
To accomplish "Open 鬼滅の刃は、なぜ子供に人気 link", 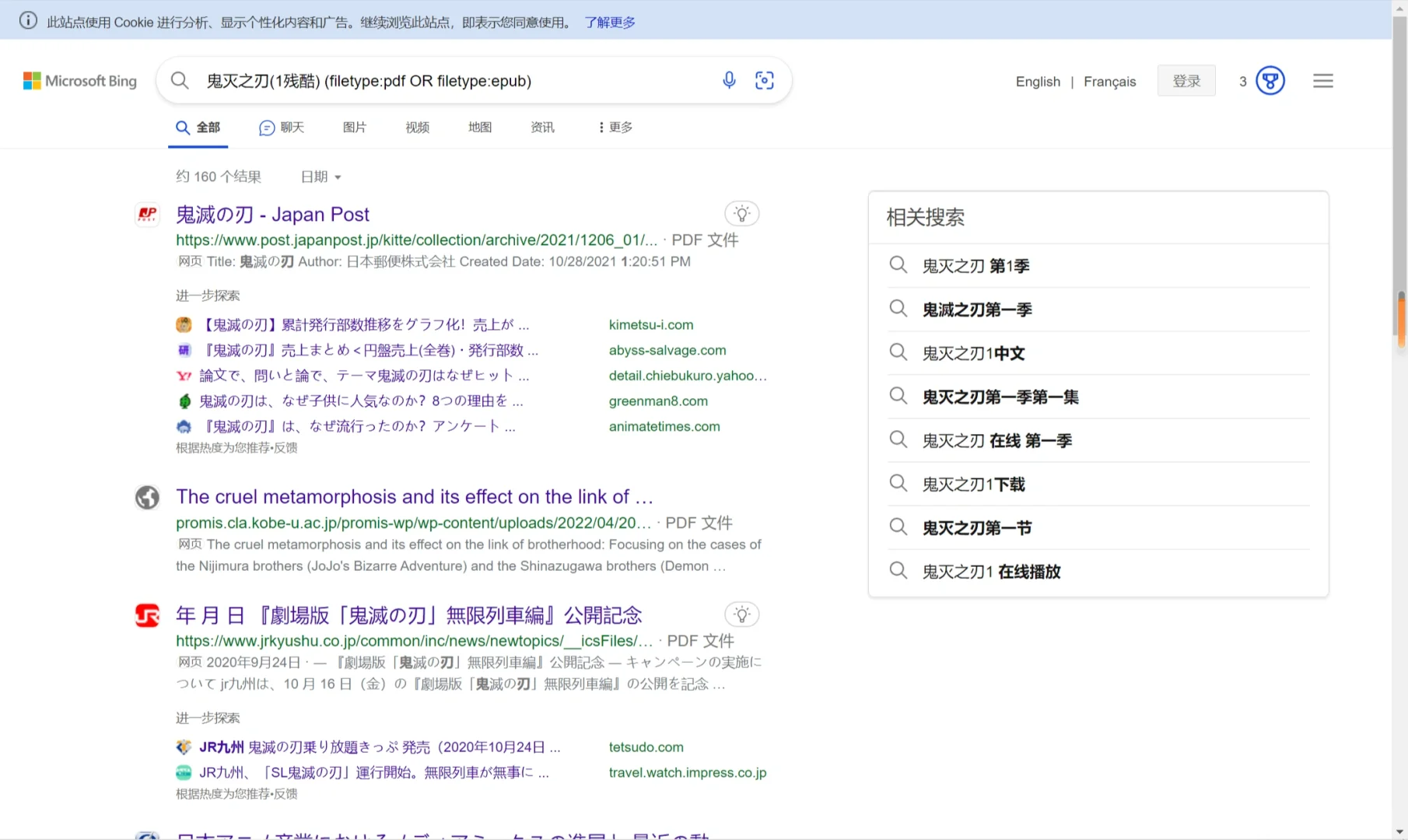I will click(361, 401).
